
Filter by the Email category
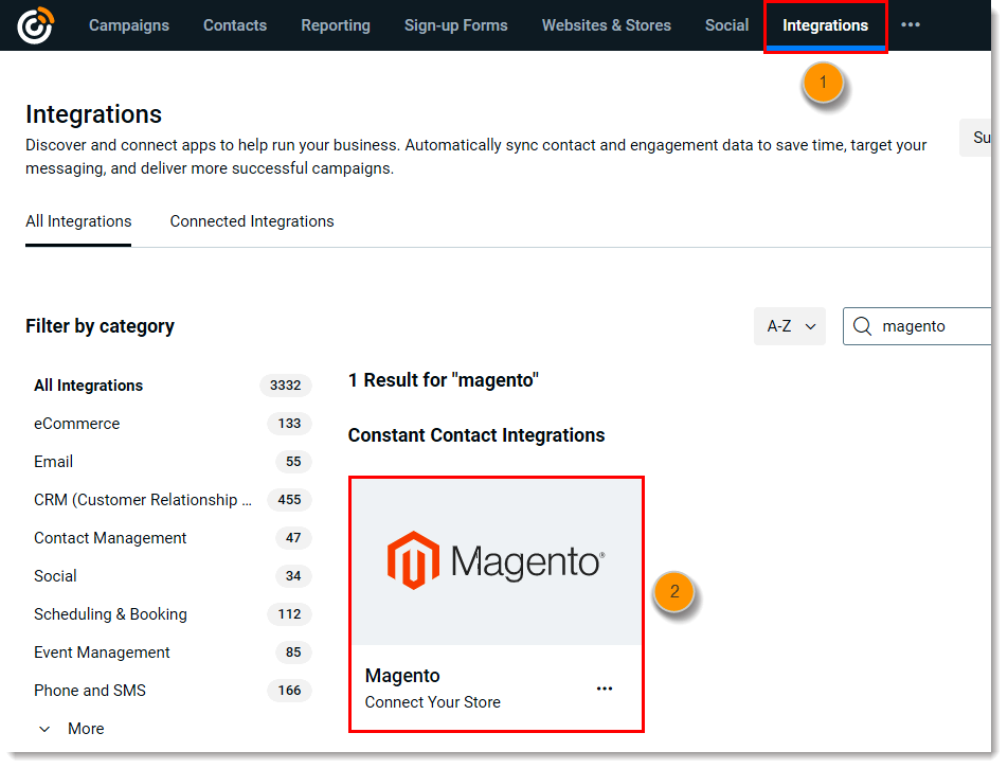53,461
